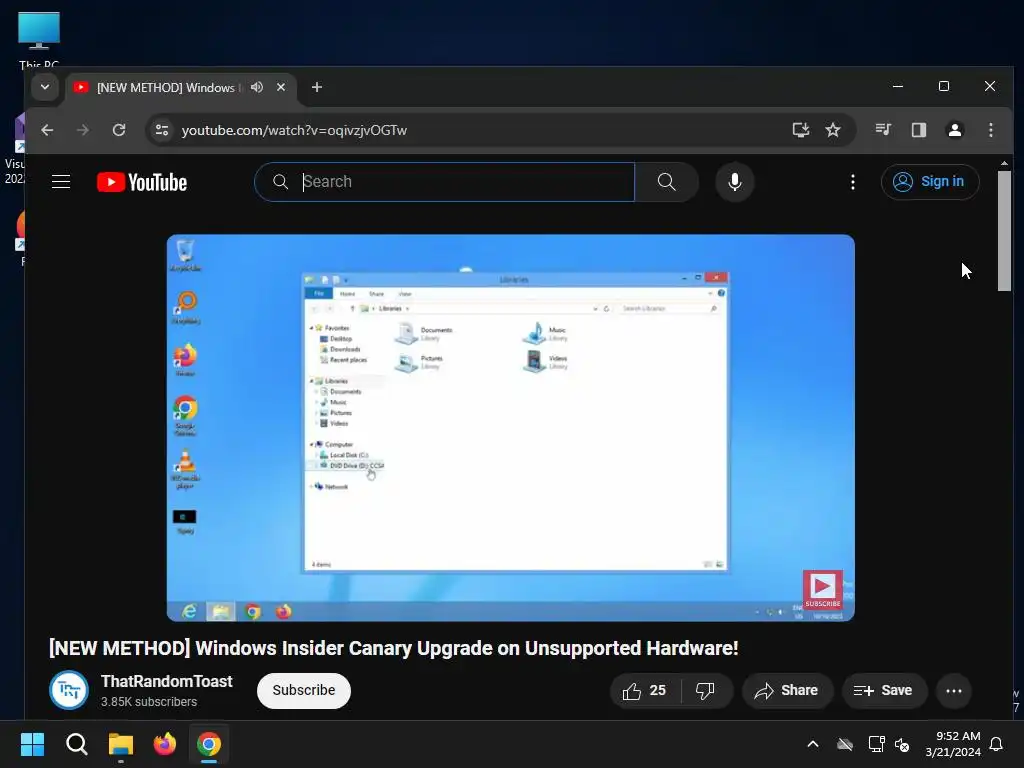Screen dimensions: 1024x768
Task: Click the network icon in system tray
Action: tap(876, 744)
